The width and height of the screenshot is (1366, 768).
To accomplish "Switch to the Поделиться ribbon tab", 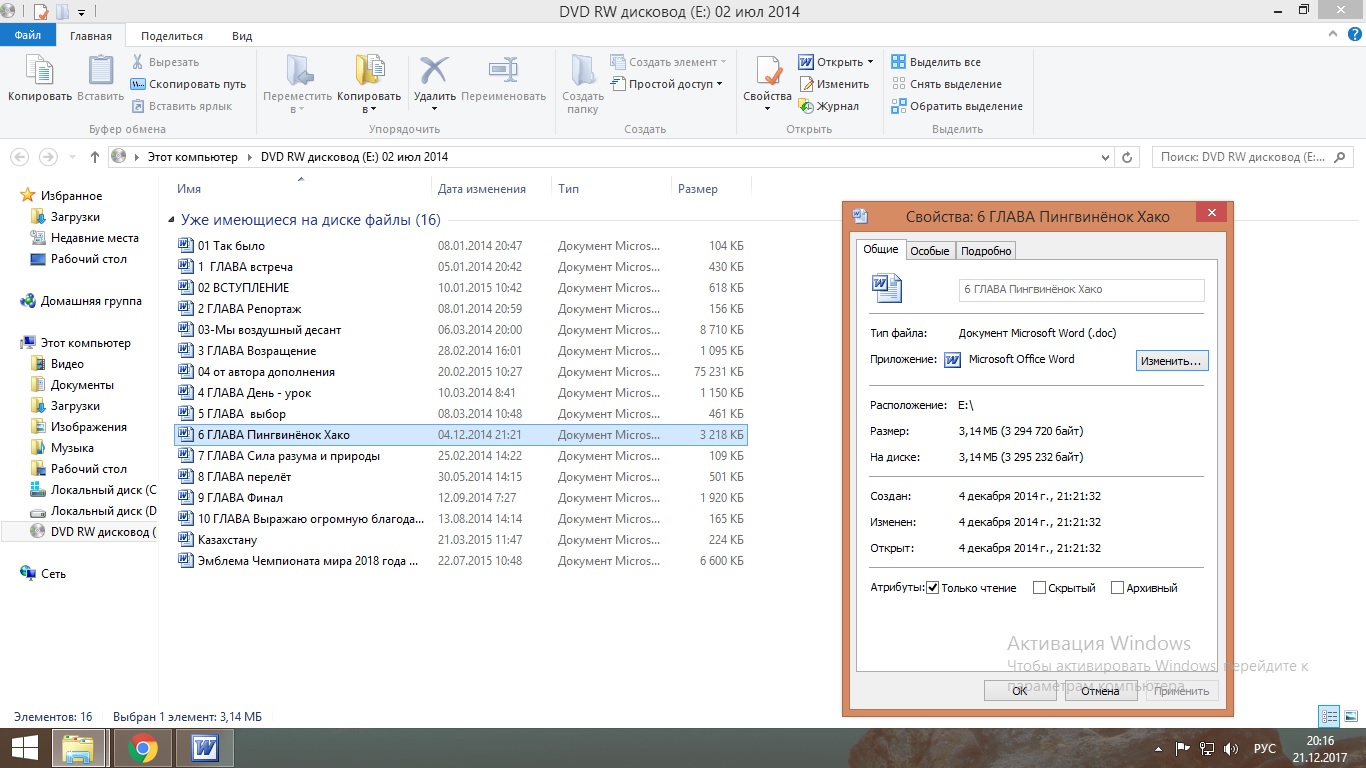I will (x=172, y=36).
